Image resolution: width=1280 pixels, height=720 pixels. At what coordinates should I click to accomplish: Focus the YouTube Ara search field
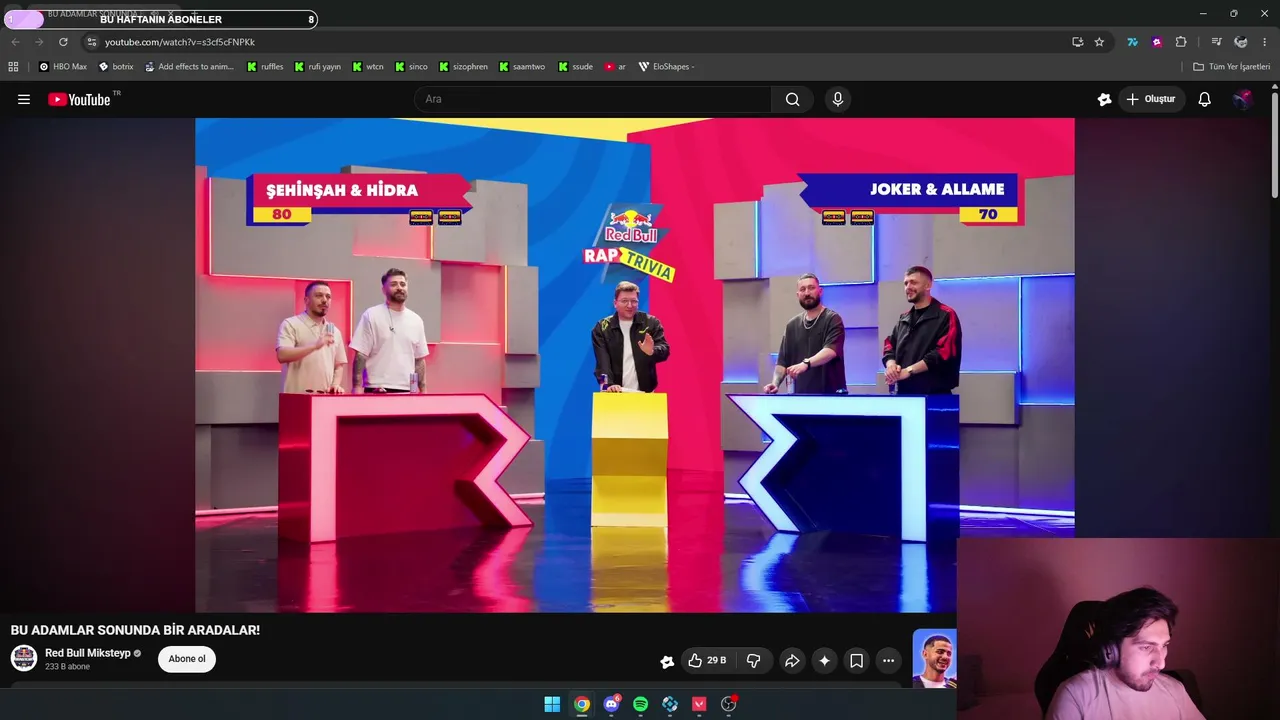592,99
